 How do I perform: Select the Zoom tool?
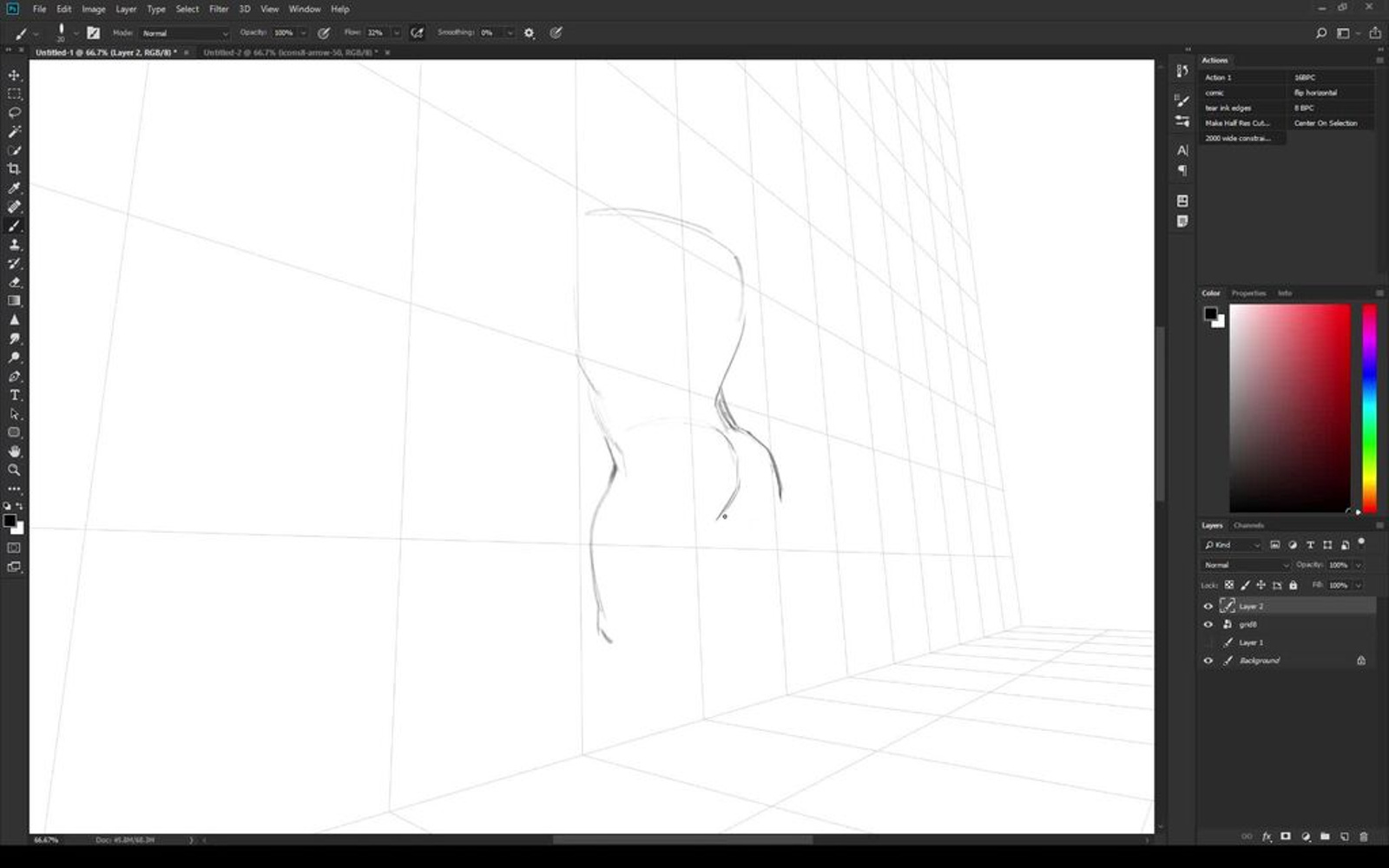click(x=14, y=470)
